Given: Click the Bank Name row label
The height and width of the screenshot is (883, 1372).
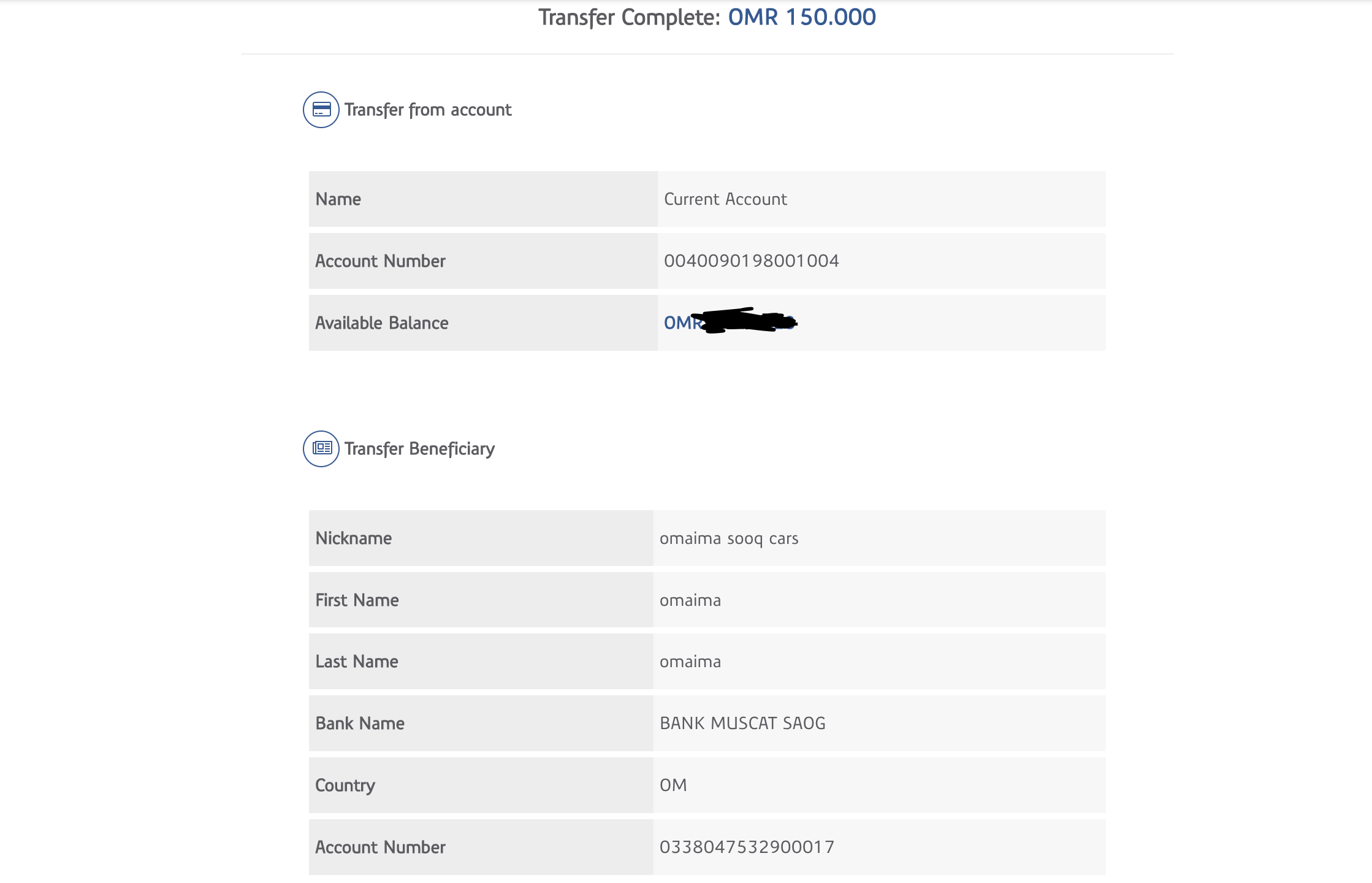Looking at the screenshot, I should [x=359, y=724].
